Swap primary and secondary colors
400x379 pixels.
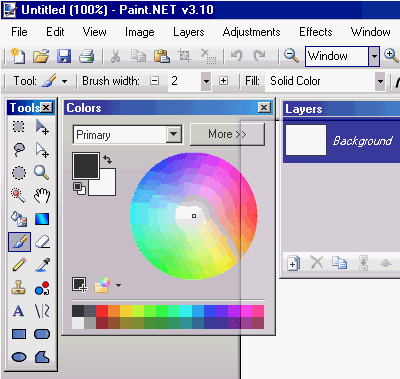[x=107, y=159]
